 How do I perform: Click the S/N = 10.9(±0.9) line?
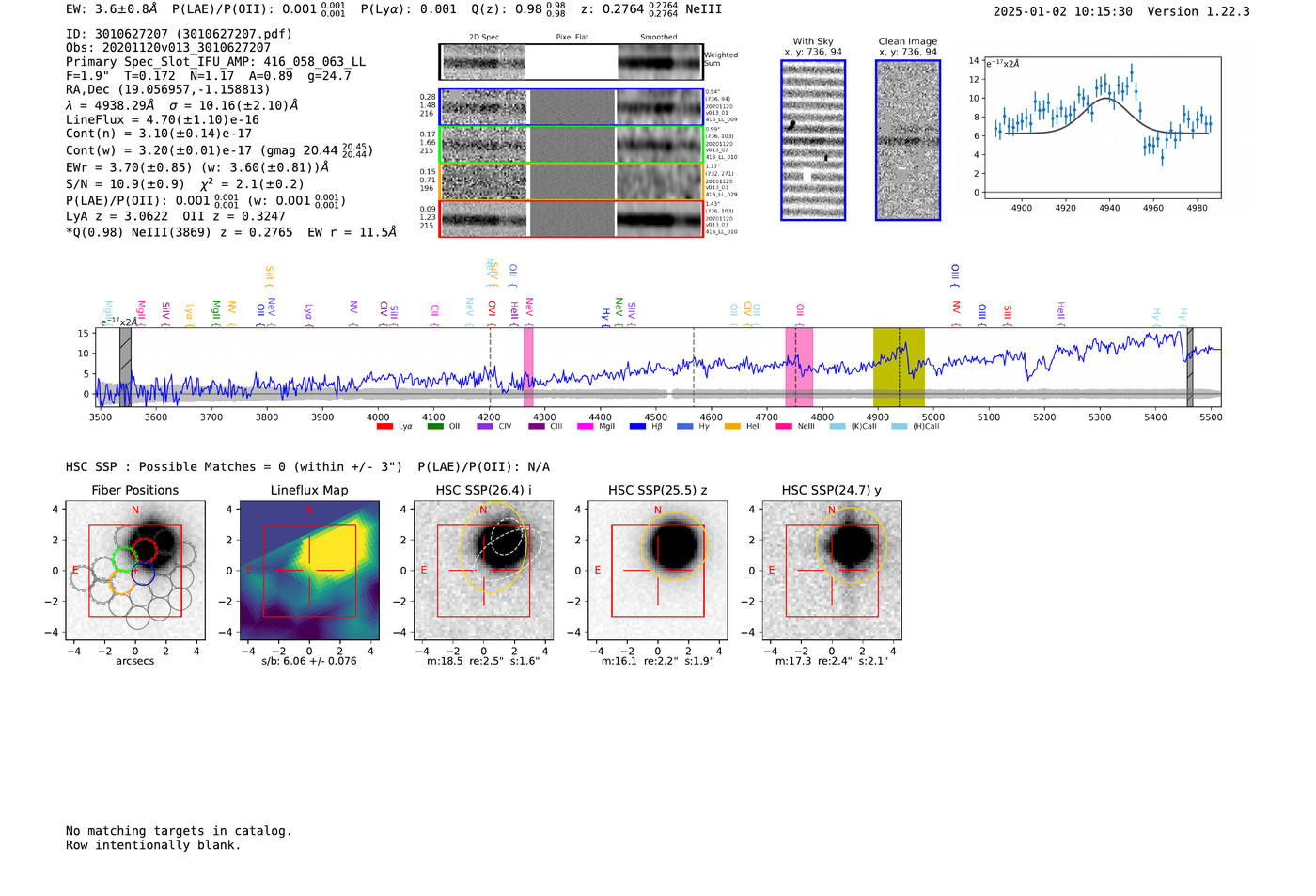point(184,184)
